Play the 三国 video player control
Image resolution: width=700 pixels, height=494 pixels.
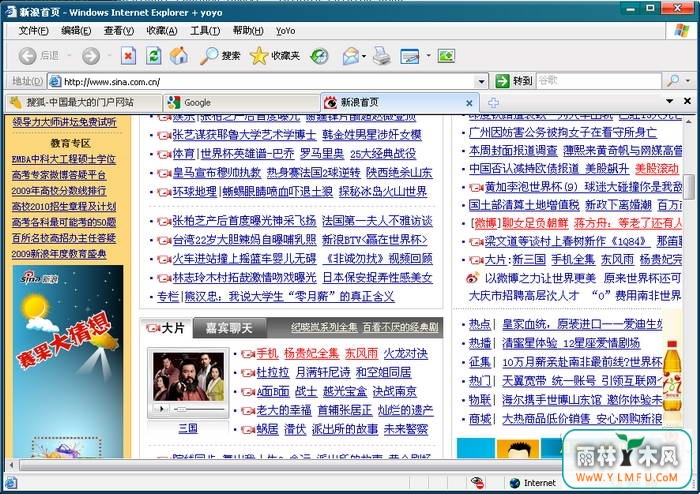(161, 408)
